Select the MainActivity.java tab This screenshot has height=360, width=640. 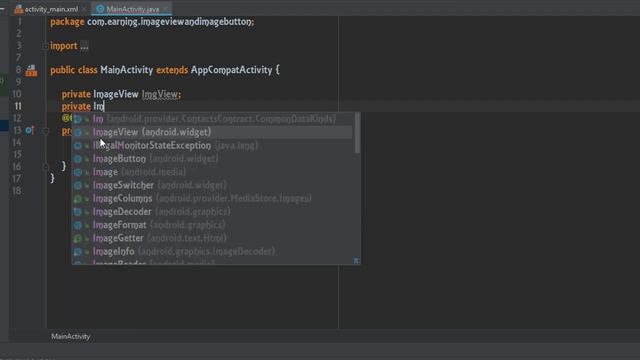pyautogui.click(x=133, y=9)
